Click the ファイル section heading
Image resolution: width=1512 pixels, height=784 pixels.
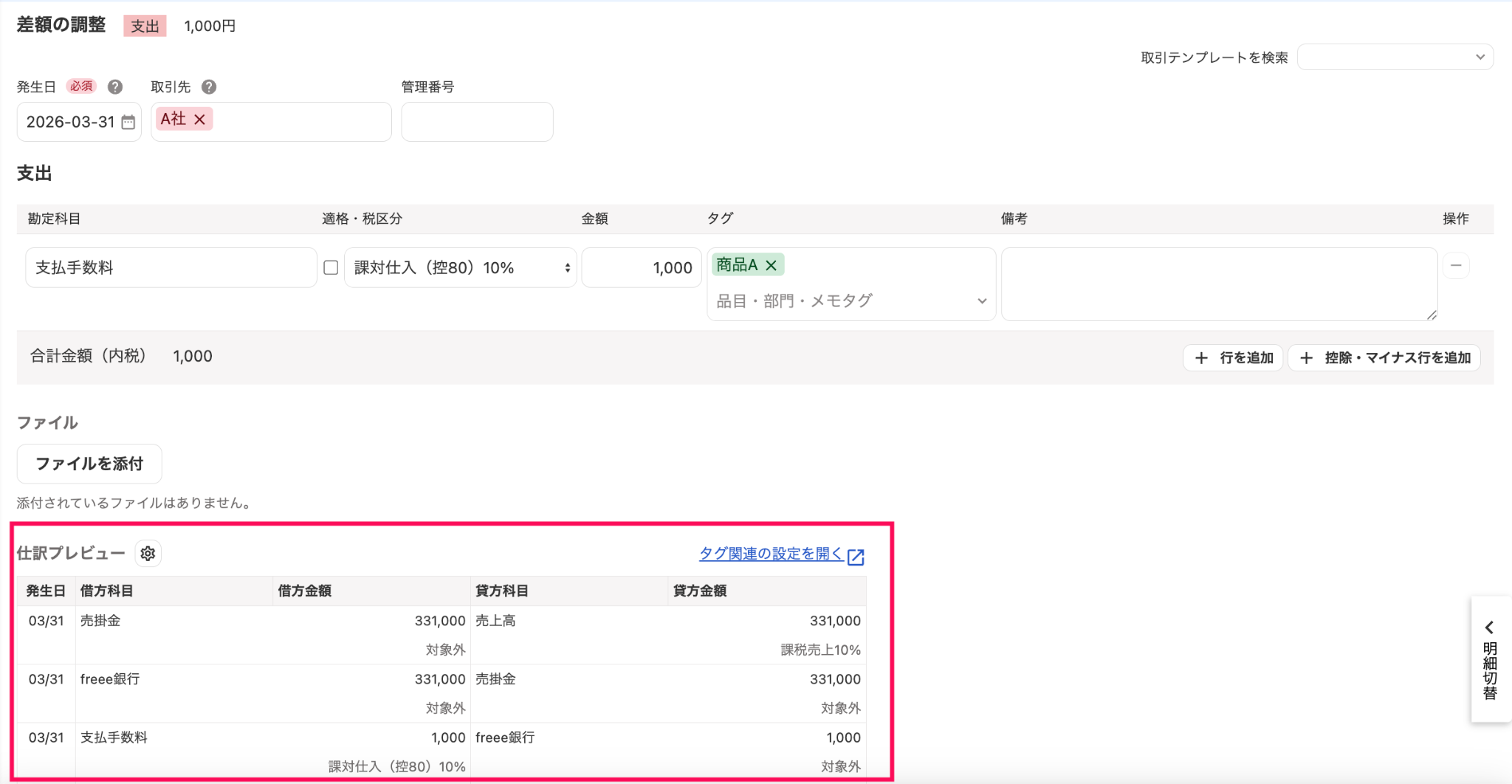tap(47, 423)
